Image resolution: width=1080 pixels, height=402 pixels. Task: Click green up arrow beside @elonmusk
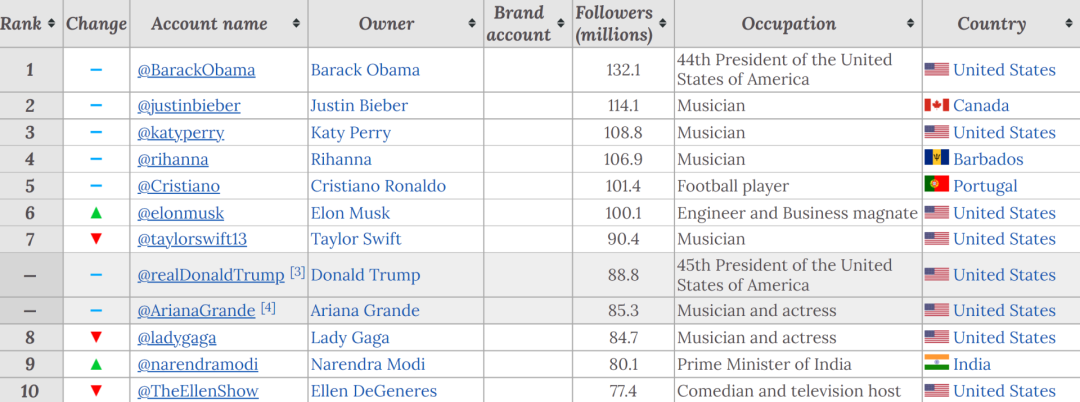pos(96,213)
